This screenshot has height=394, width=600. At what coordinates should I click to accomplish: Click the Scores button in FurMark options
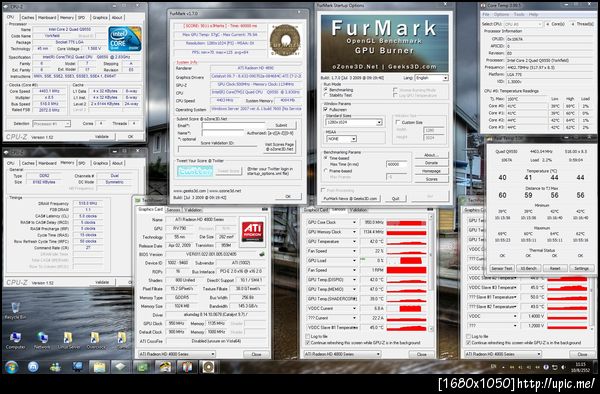pyautogui.click(x=431, y=179)
